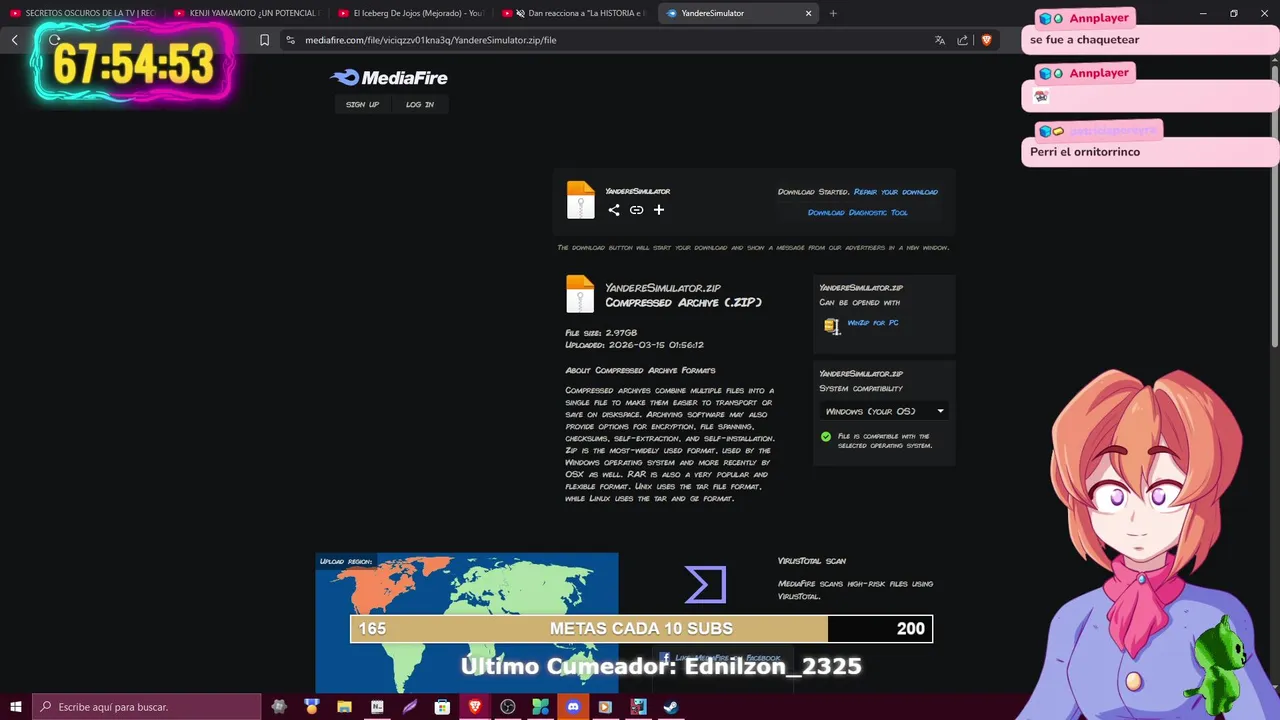Click the Download Started text
Image resolution: width=1280 pixels, height=720 pixels.
pyautogui.click(x=814, y=192)
